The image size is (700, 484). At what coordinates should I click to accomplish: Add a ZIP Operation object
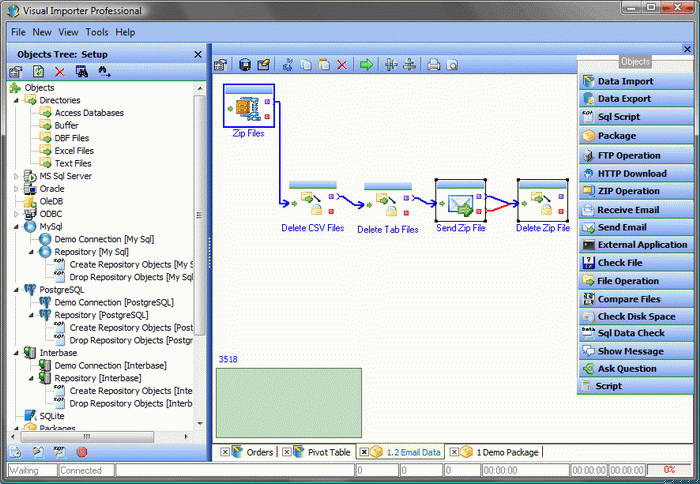[x=636, y=191]
